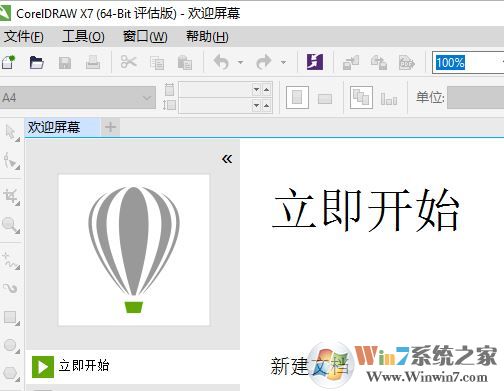The width and height of the screenshot is (504, 391).
Task: Select the Shape edit tool
Action: (11, 161)
